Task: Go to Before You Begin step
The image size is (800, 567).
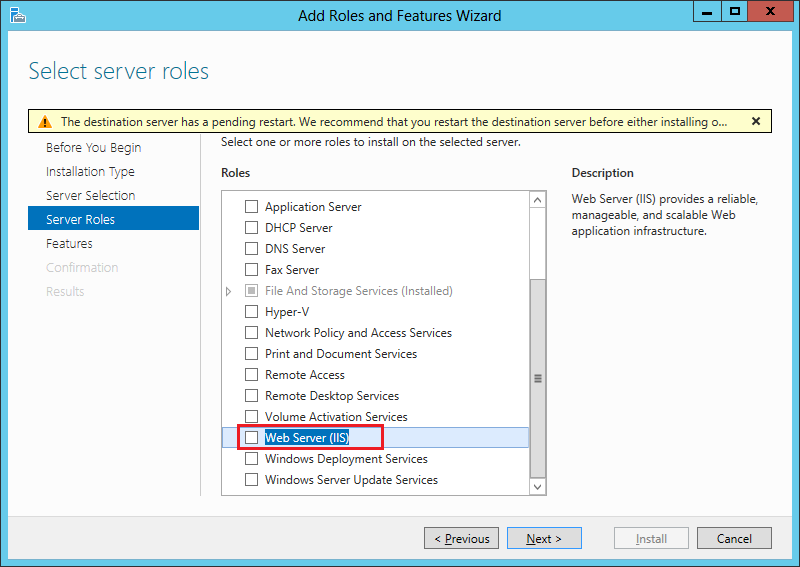Action: coord(93,147)
